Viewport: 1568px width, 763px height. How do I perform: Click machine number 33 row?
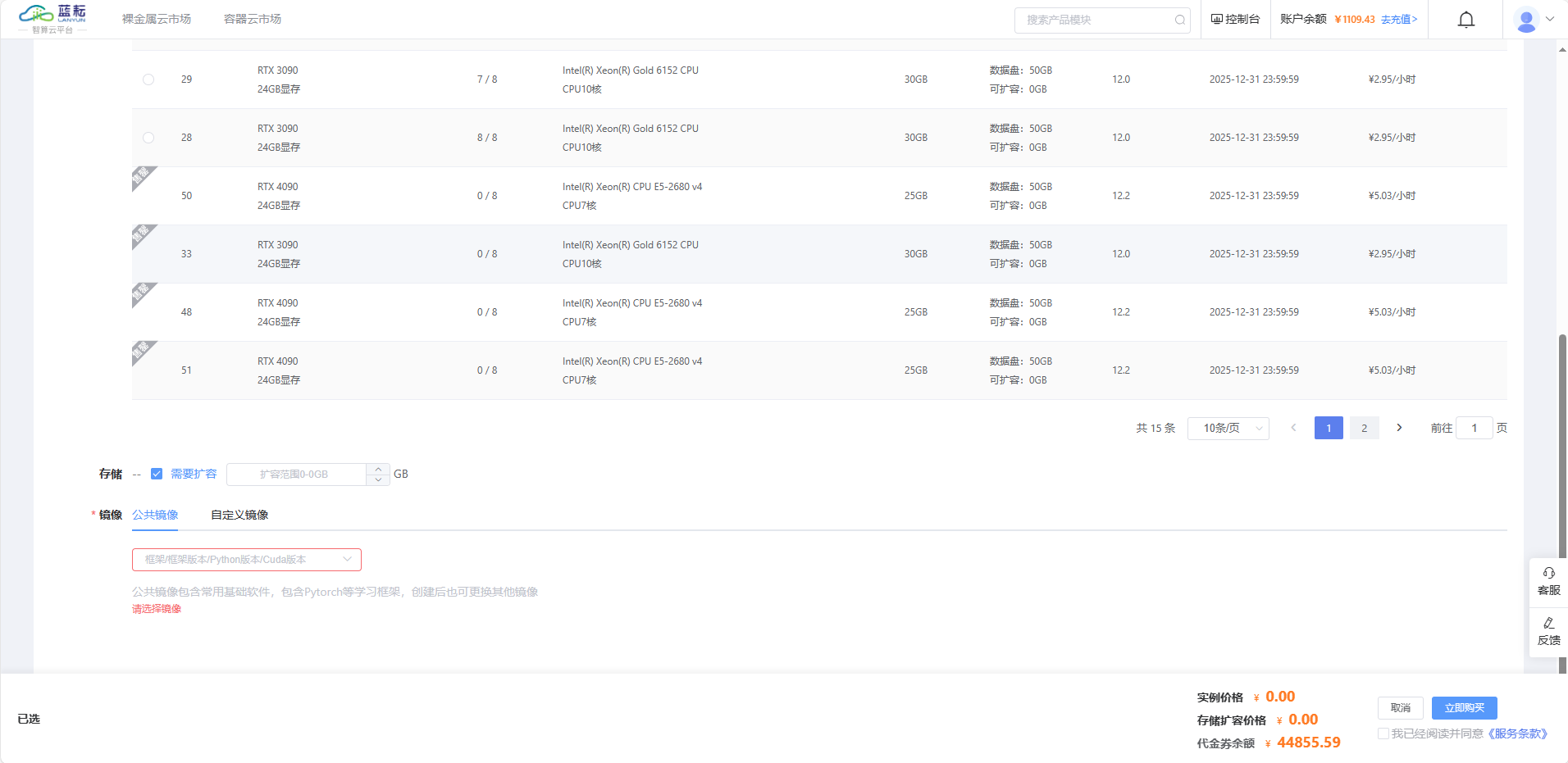819,254
